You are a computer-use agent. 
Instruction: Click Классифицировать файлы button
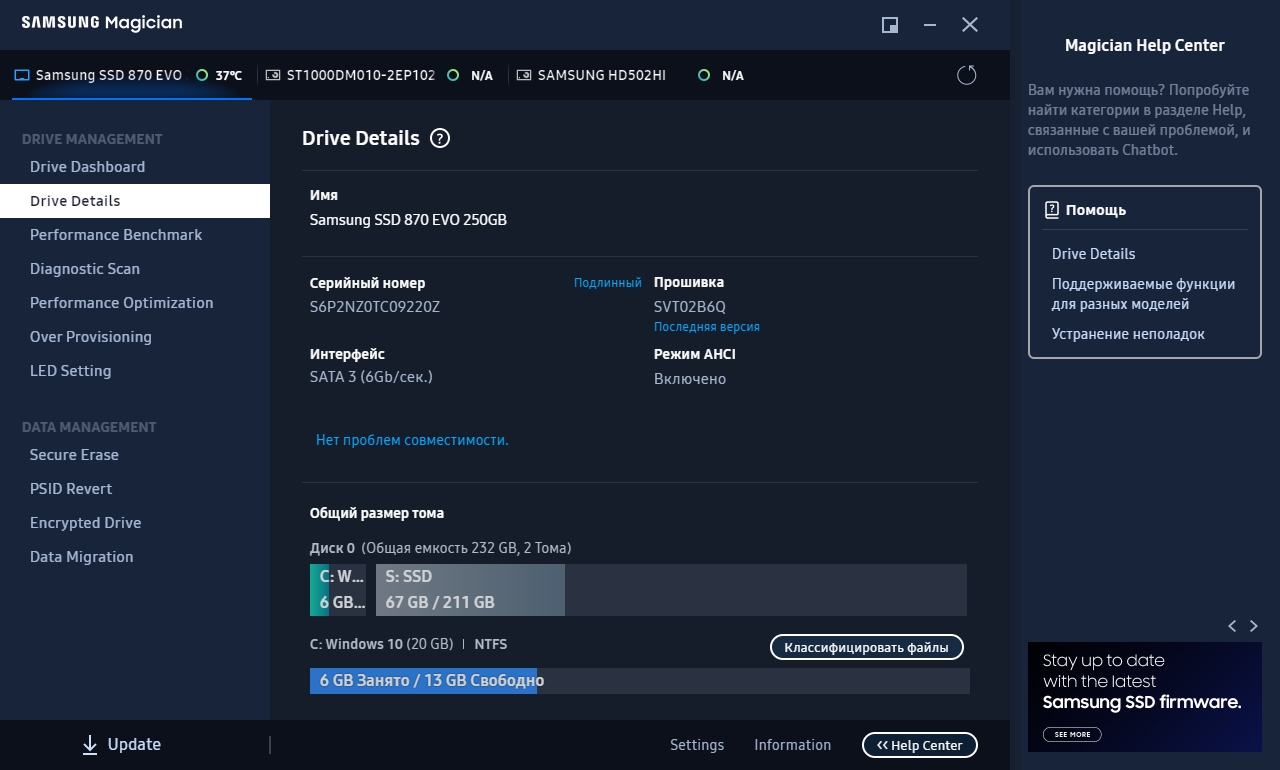[867, 647]
